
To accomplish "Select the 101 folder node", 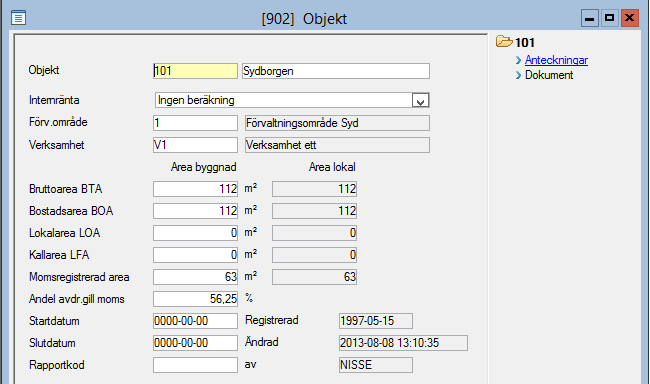I will coord(524,42).
